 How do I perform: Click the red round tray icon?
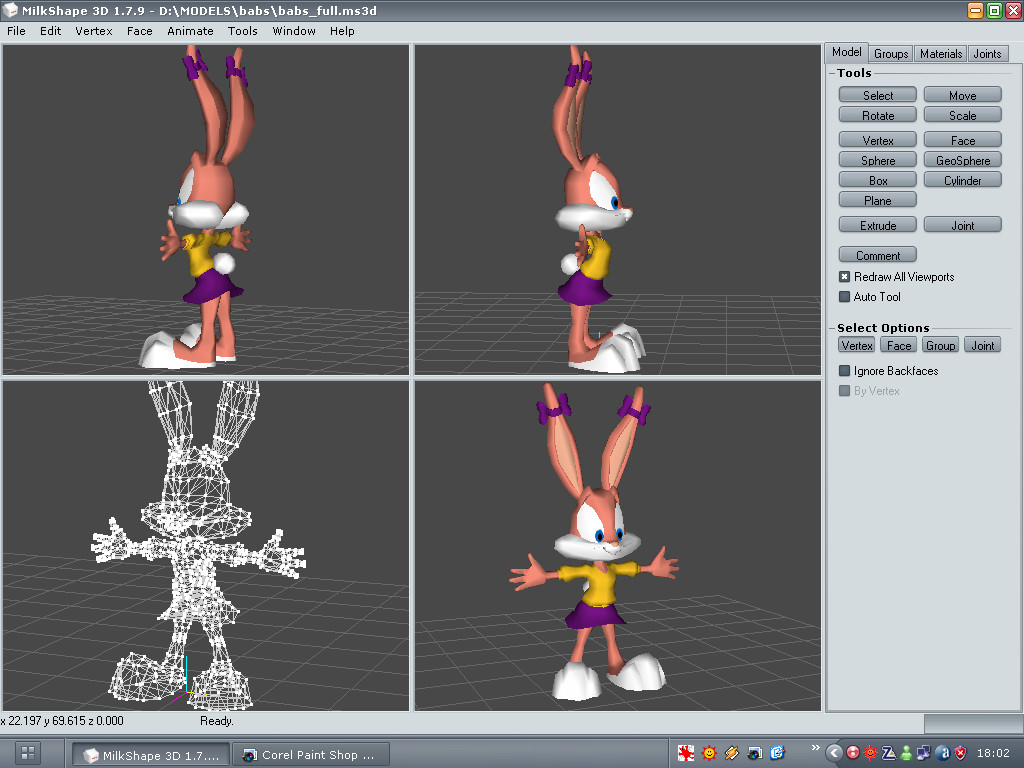[x=853, y=753]
